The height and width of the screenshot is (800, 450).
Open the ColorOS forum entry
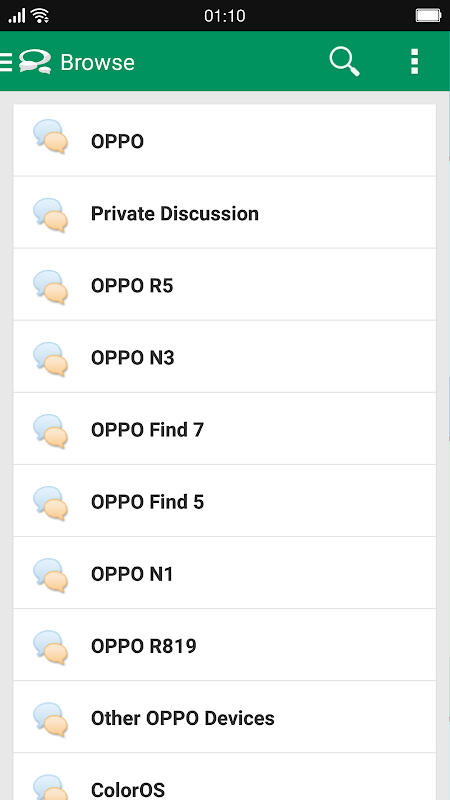224,777
